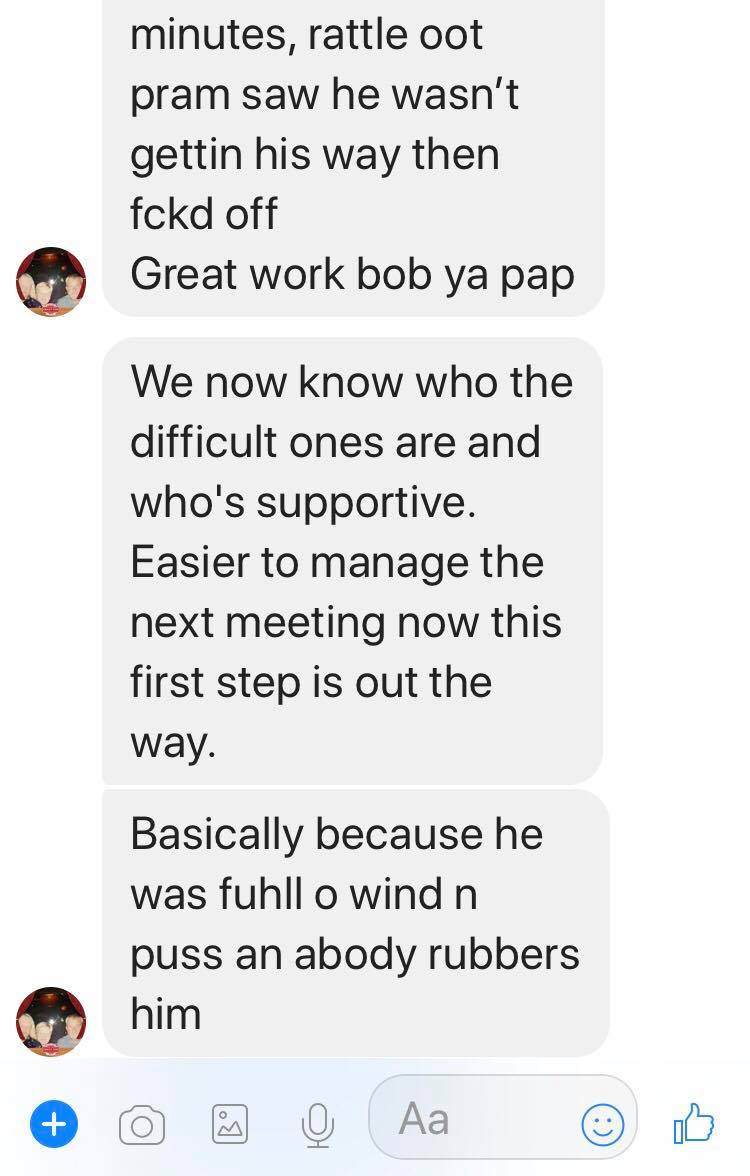The width and height of the screenshot is (750, 1176).
Task: Open the emoji smiley picker
Action: [x=603, y=1124]
